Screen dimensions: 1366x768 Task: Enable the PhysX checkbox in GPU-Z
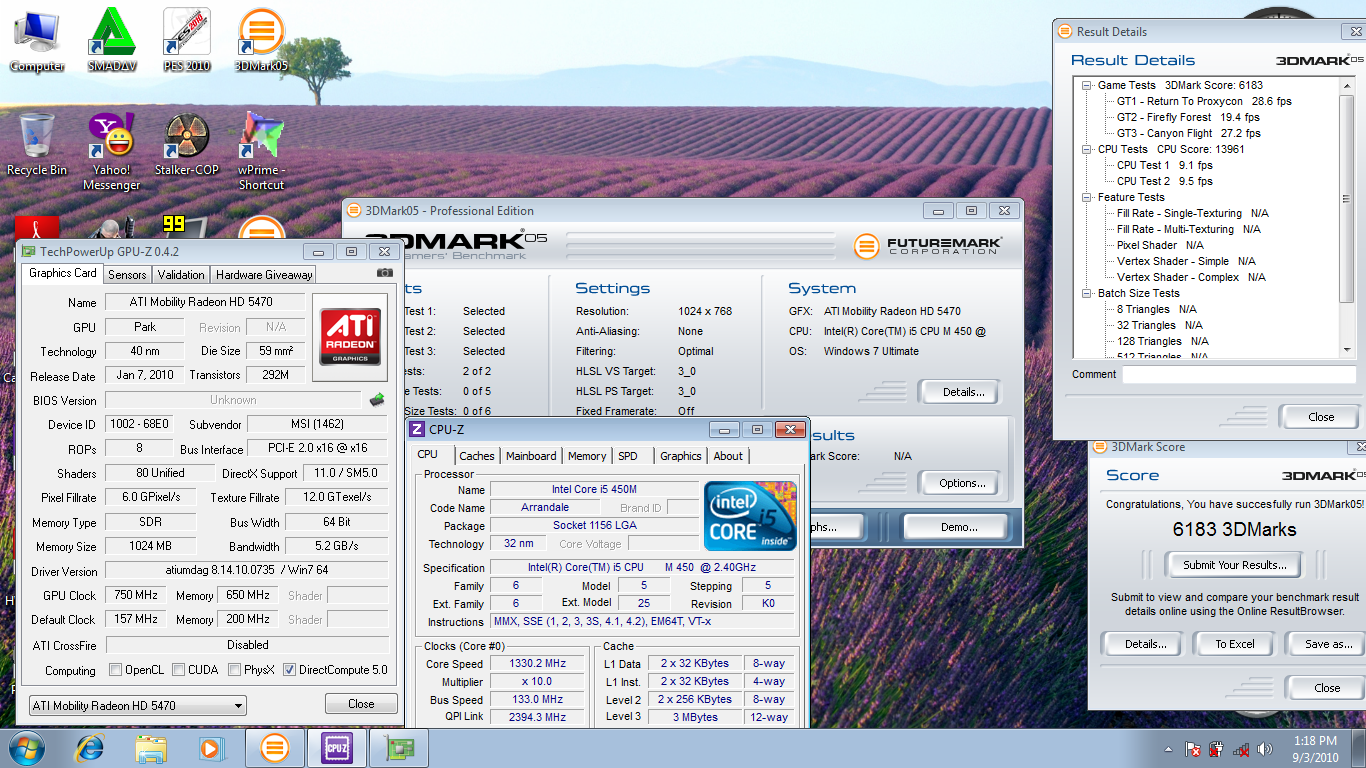click(x=234, y=670)
